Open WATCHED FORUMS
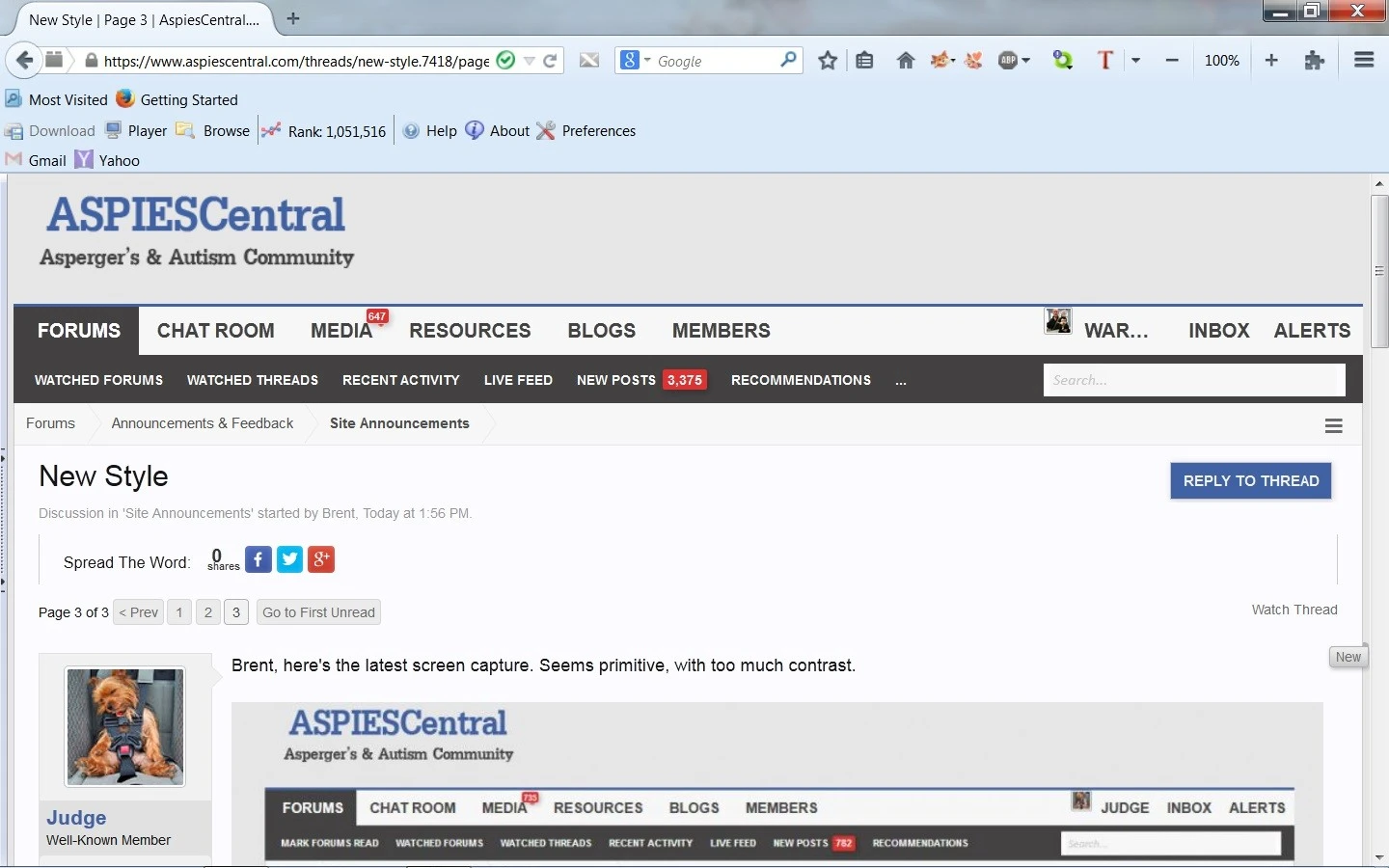This screenshot has width=1389, height=868. [x=98, y=380]
